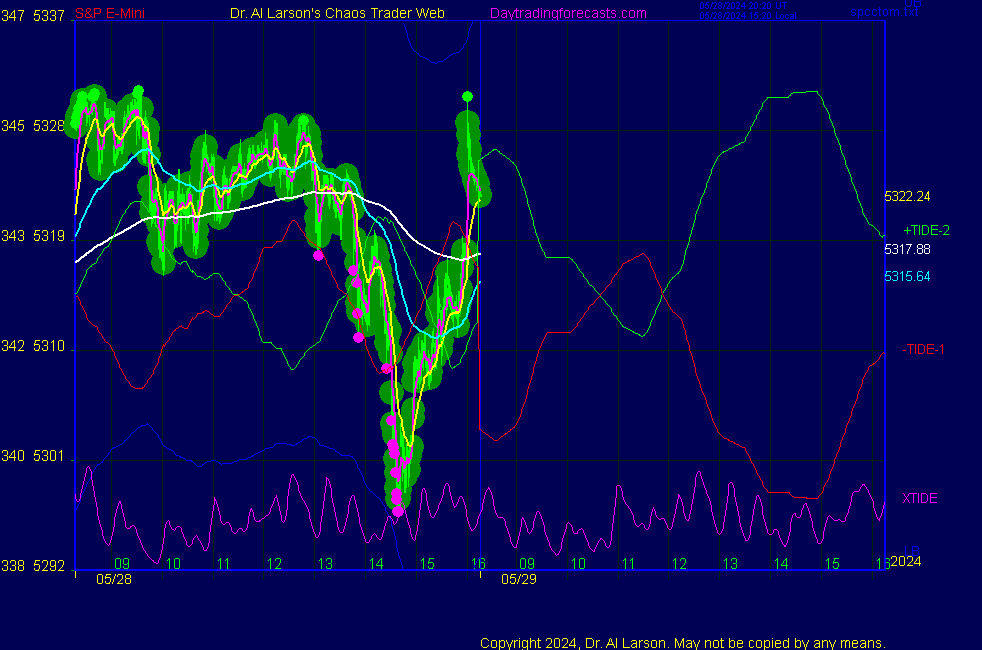Click hour 12 label for 05/28 session
The height and width of the screenshot is (650, 982).
pyautogui.click(x=274, y=564)
